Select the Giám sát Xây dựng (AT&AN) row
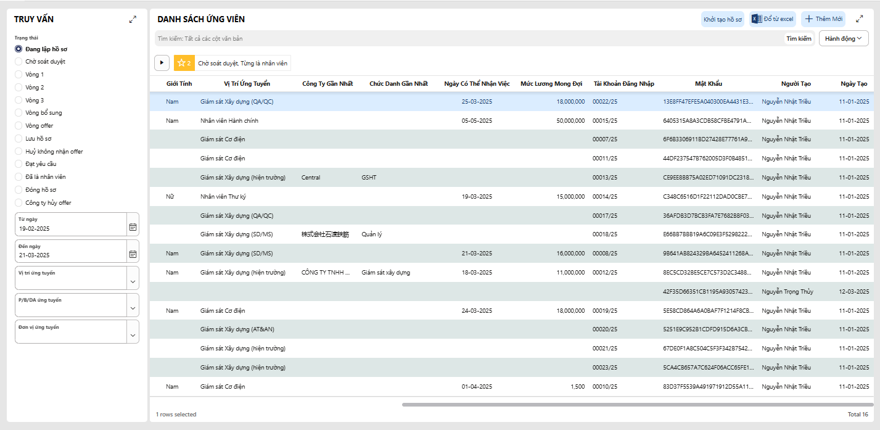This screenshot has width=880, height=430. point(514,329)
